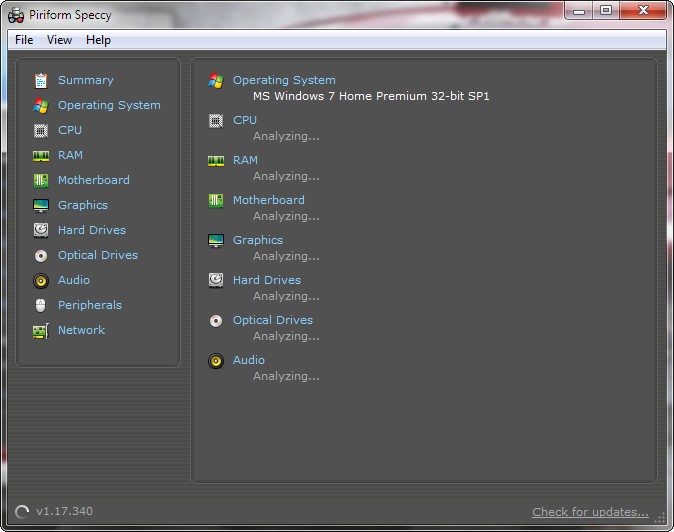
Task: Click the CPU chip icon in summary panel
Action: (x=216, y=121)
